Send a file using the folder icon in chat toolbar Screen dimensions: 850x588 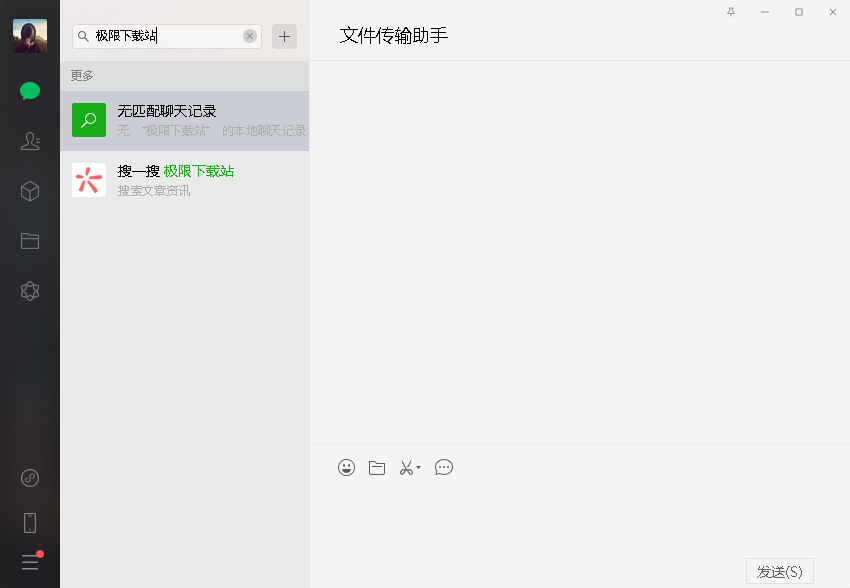click(377, 467)
